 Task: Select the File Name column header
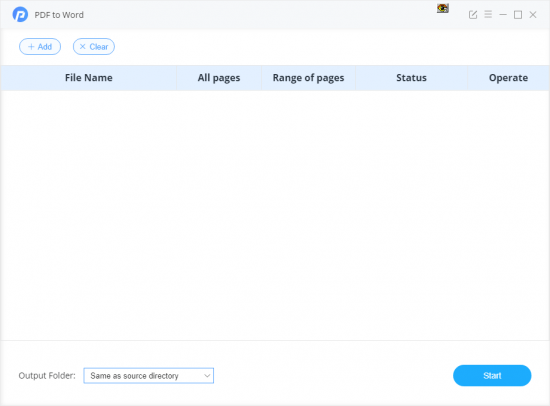click(x=89, y=78)
